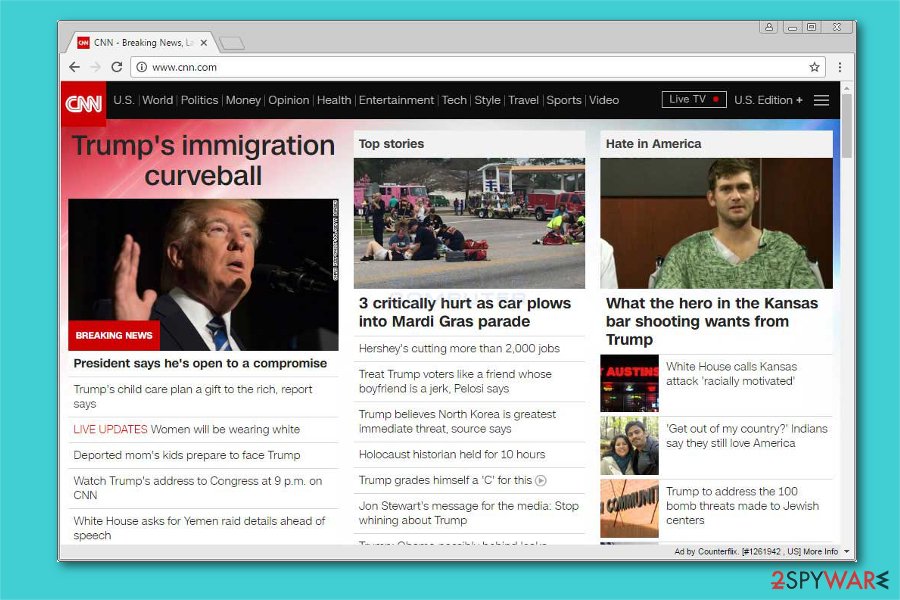The image size is (900, 600).
Task: Open Trump believes North Korea is greatest threat
Action: click(x=457, y=421)
